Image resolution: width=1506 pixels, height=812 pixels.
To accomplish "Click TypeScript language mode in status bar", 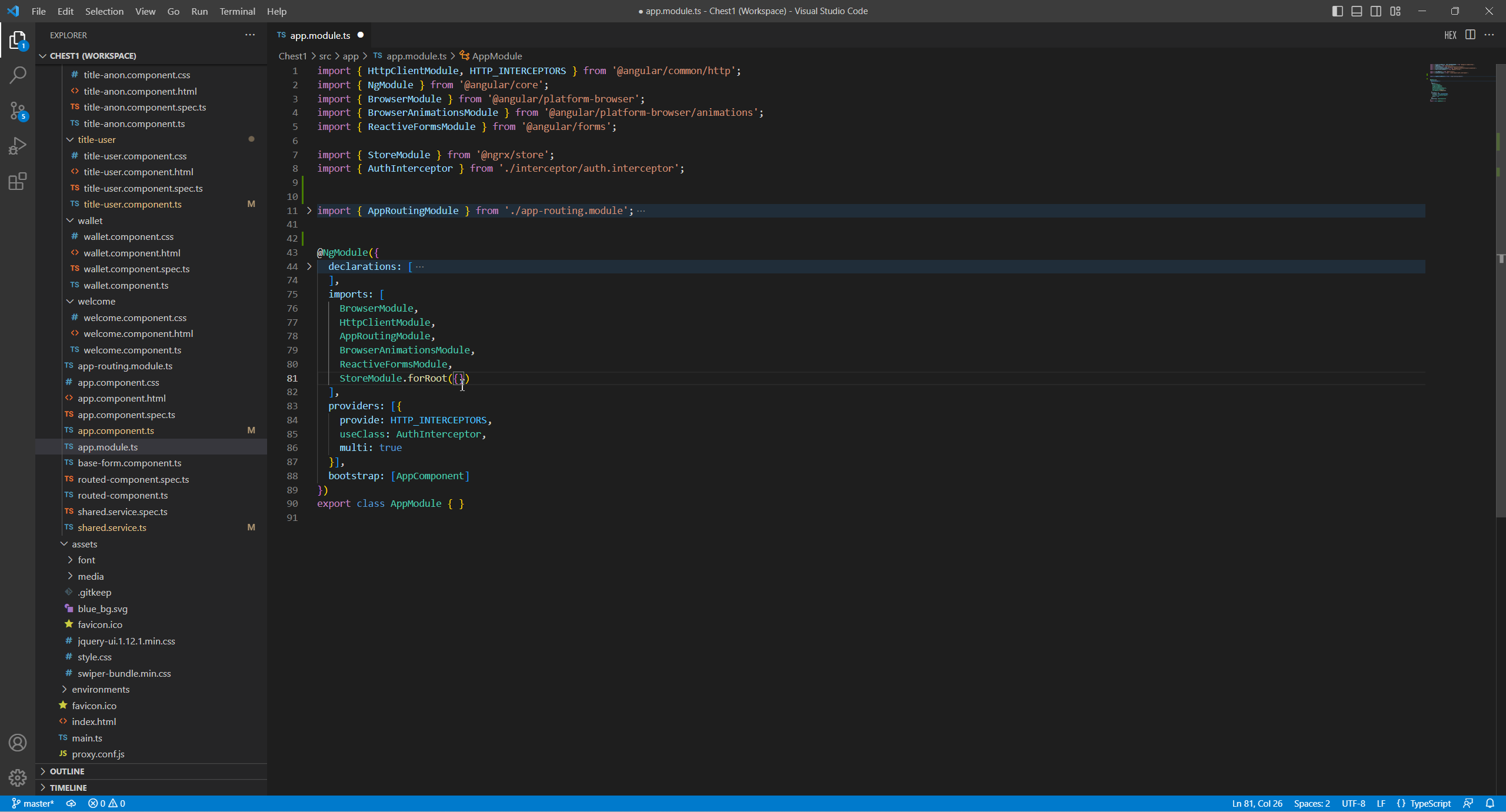I will [1430, 803].
